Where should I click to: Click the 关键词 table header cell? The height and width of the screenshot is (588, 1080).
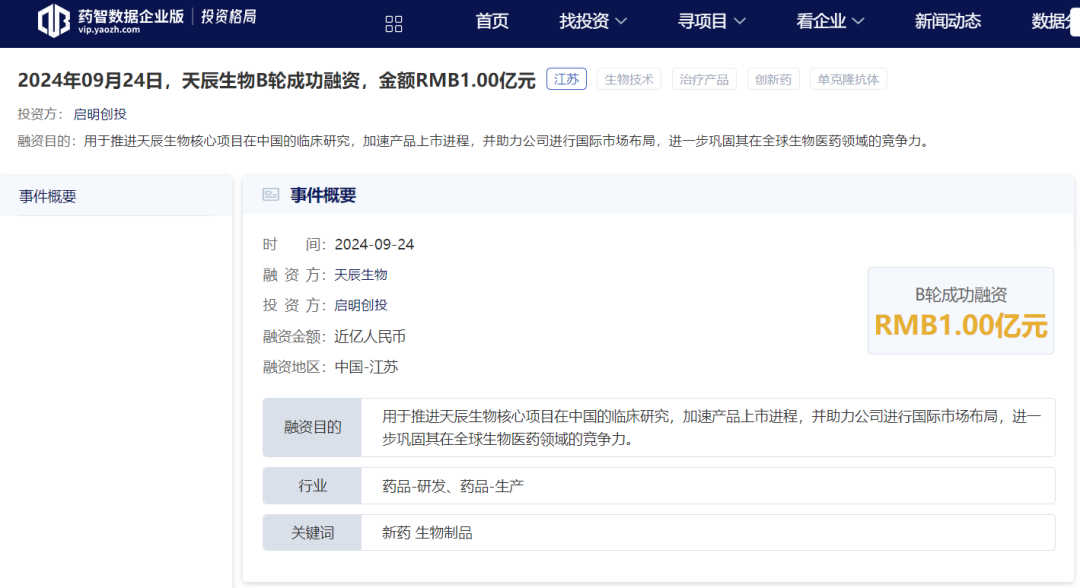(x=312, y=533)
